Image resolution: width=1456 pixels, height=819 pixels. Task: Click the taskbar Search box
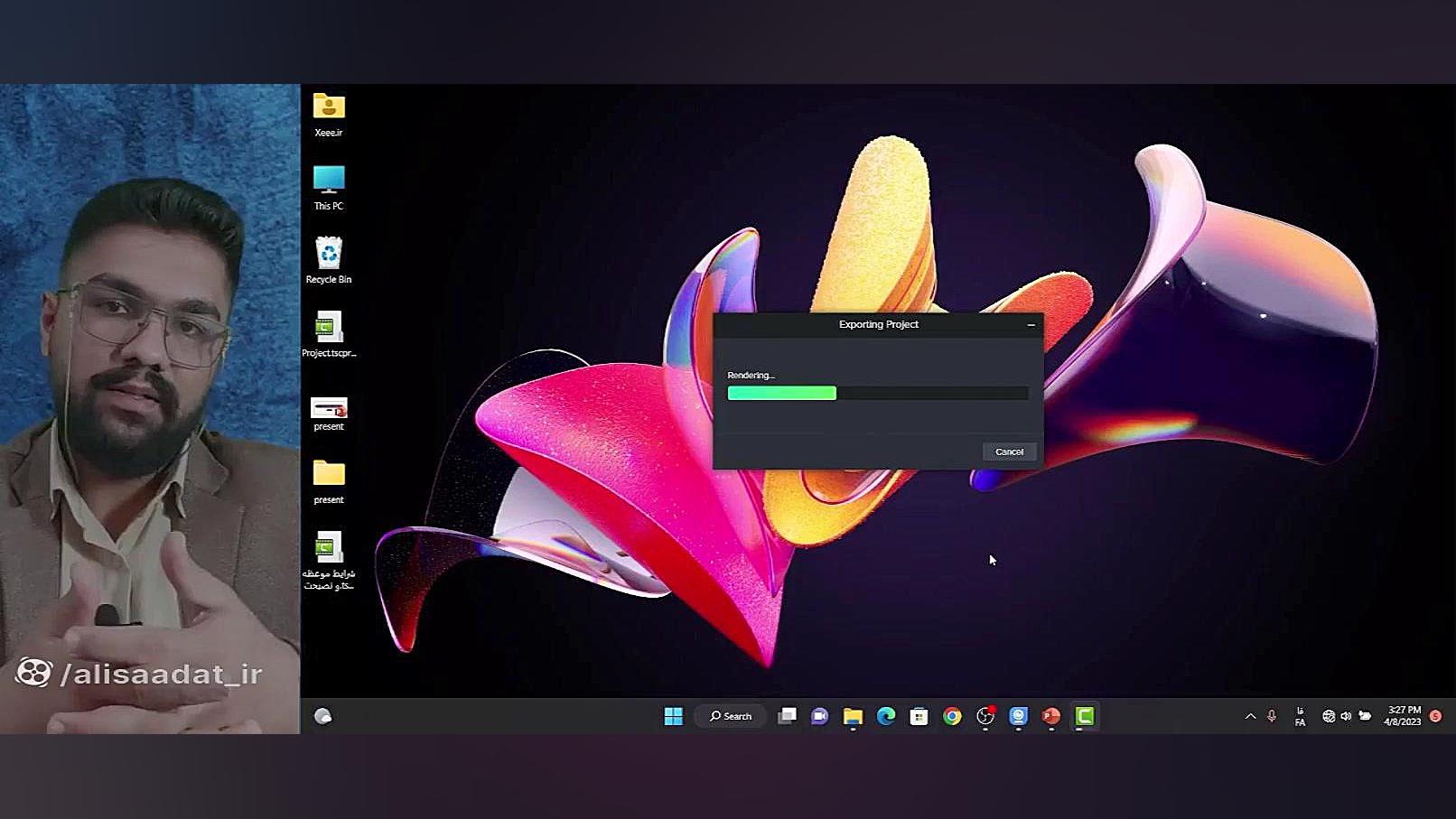(731, 716)
